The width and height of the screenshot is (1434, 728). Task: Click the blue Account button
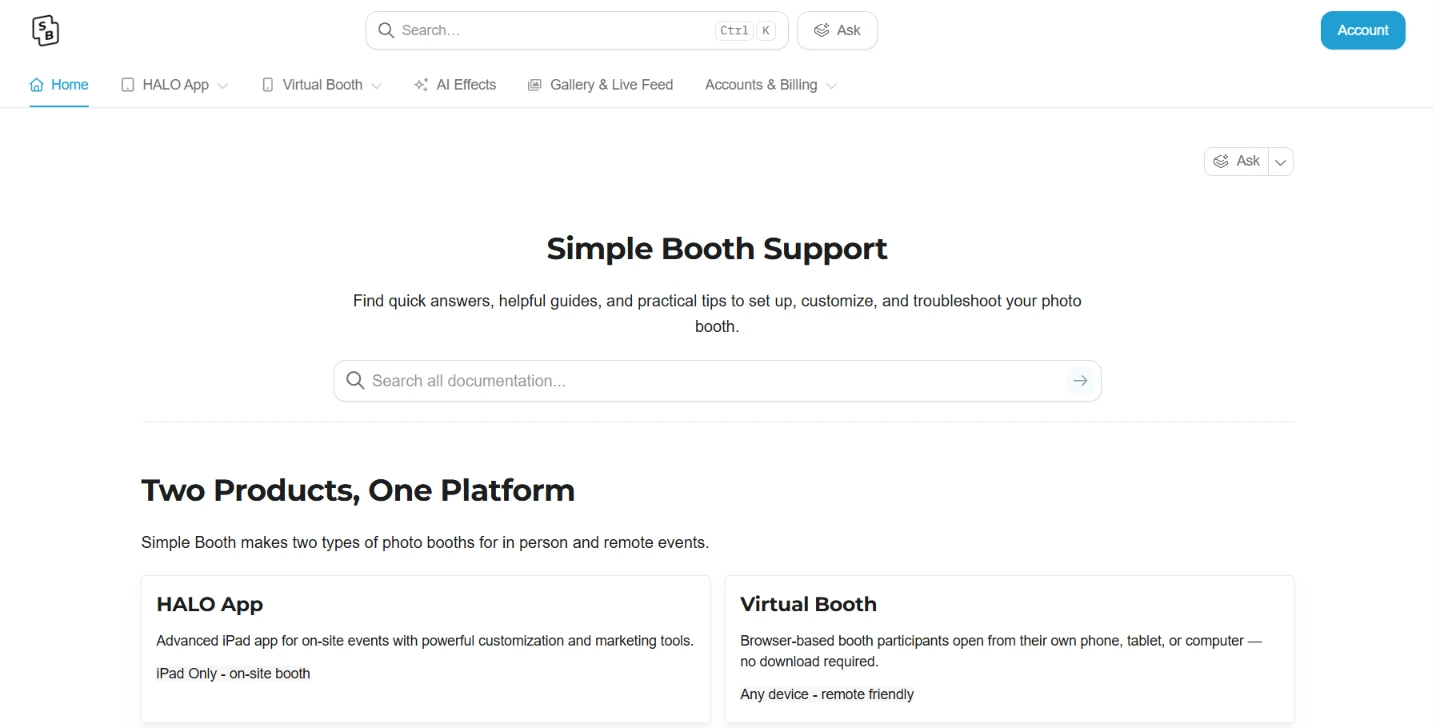tap(1363, 30)
